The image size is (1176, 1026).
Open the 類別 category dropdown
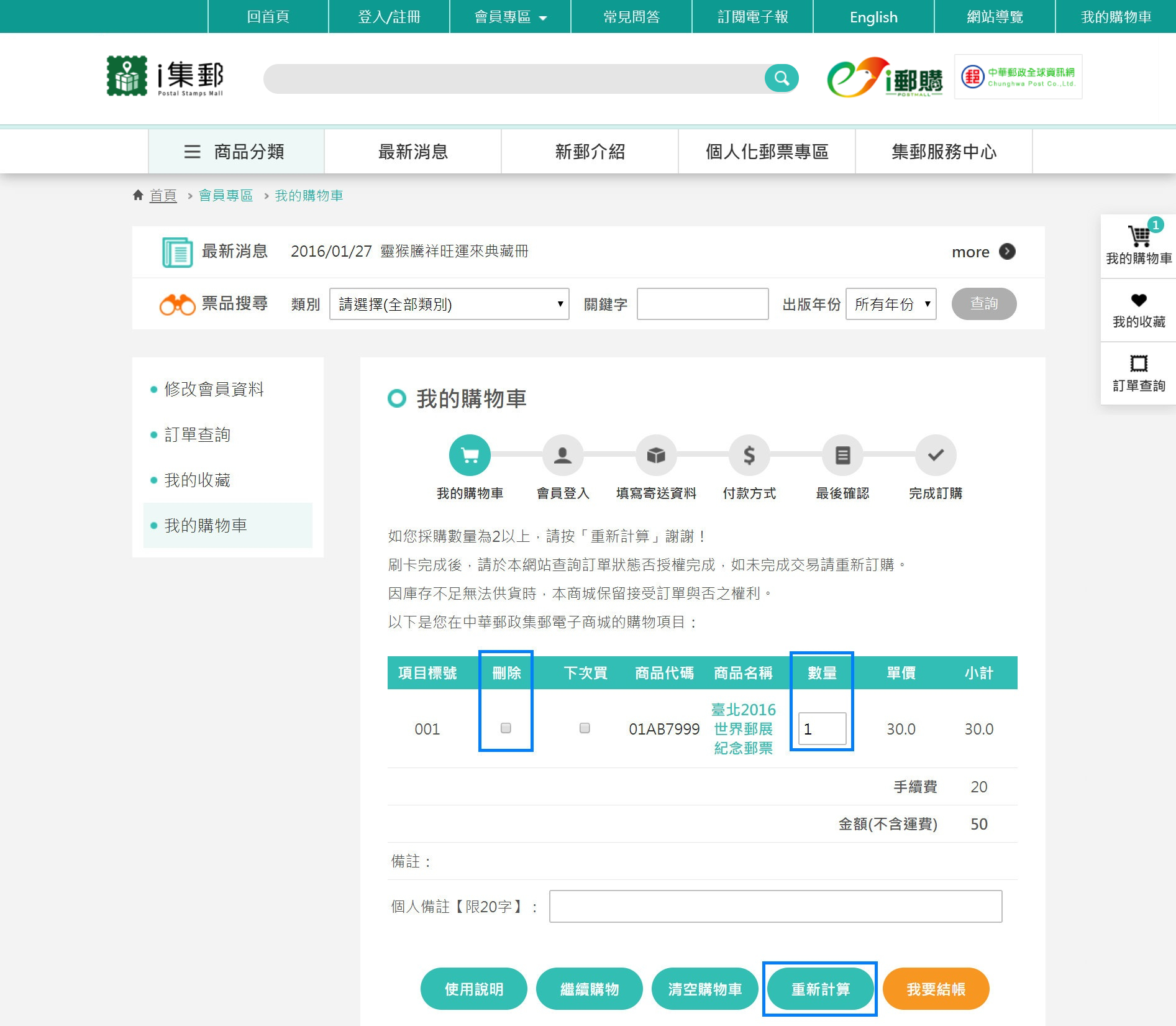point(449,304)
